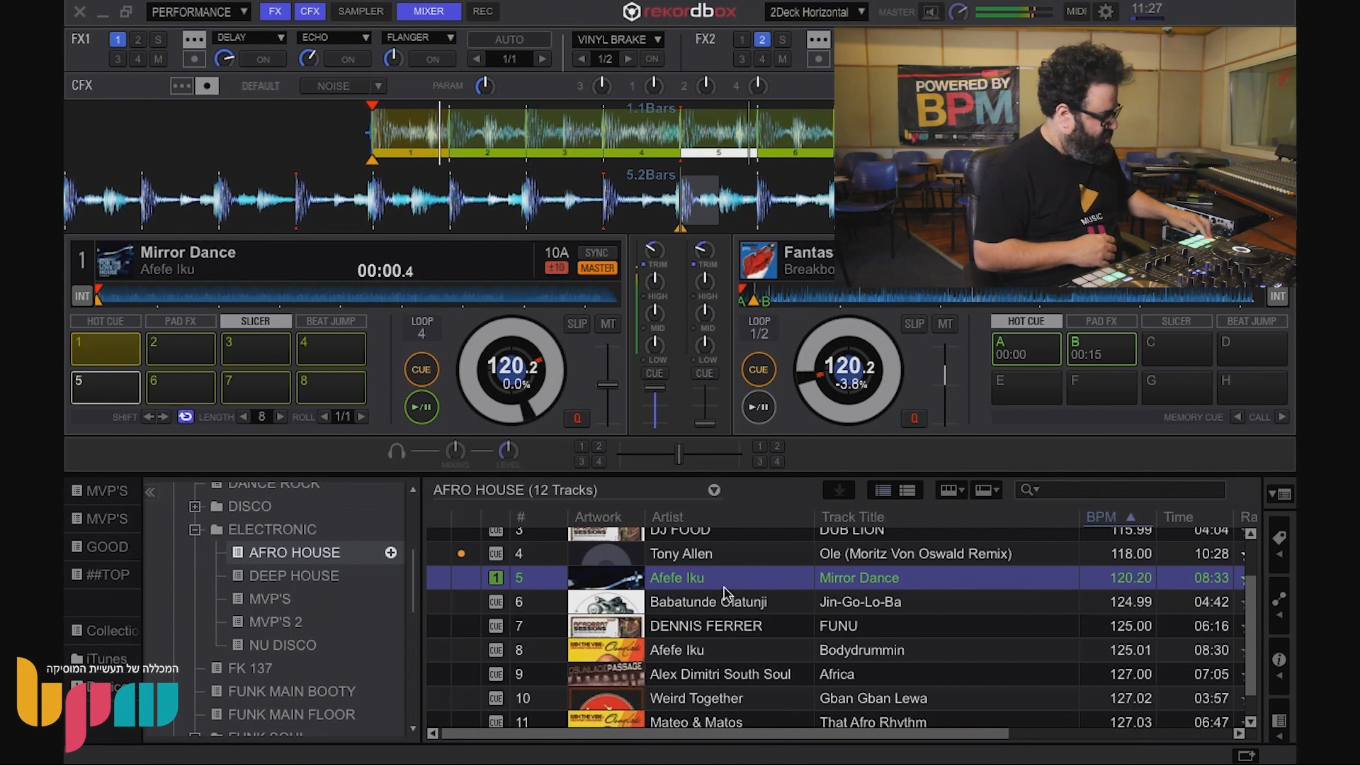Click the MIDI button
This screenshot has height=765, width=1360.
click(1076, 12)
